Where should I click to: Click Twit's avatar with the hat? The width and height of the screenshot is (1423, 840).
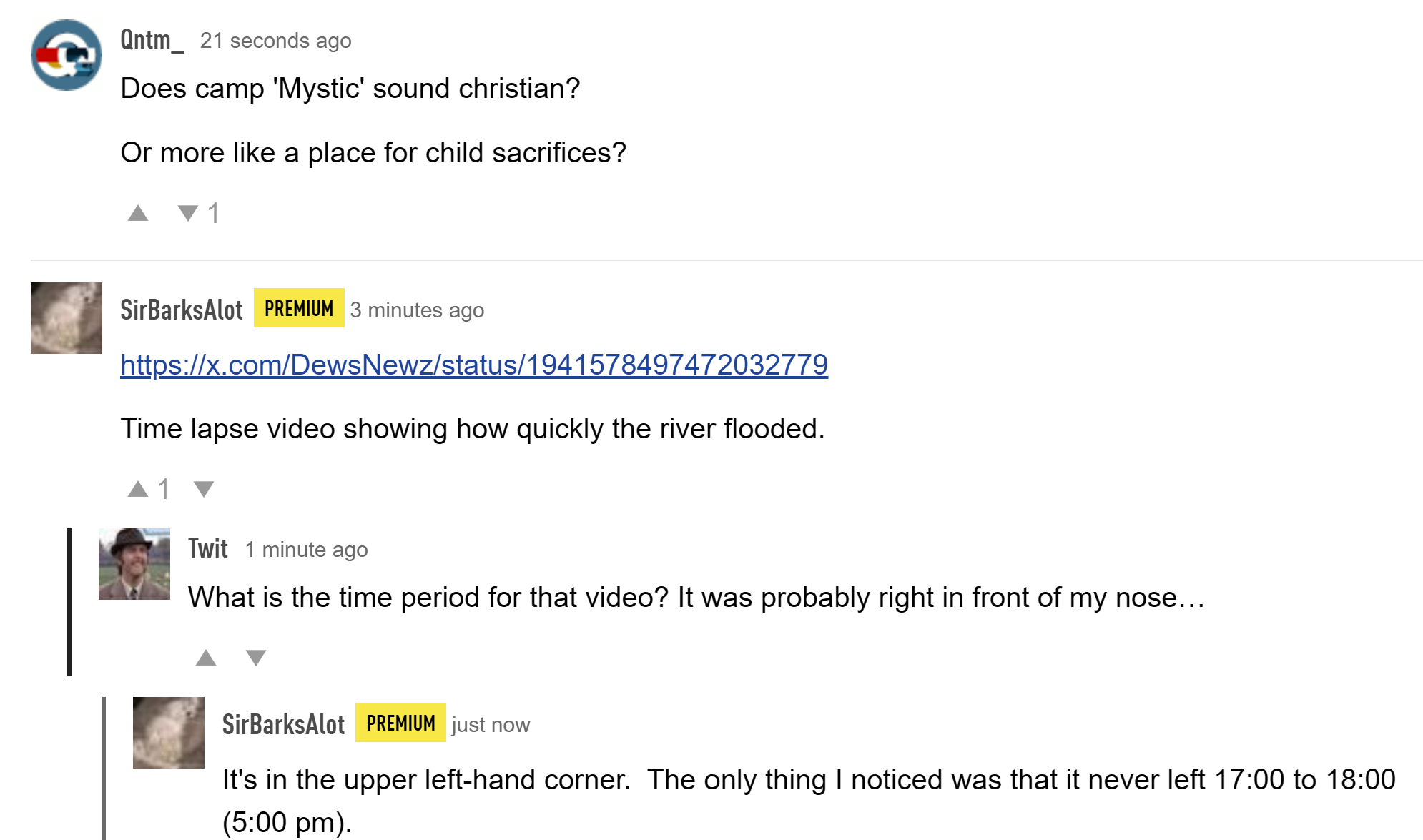[134, 564]
